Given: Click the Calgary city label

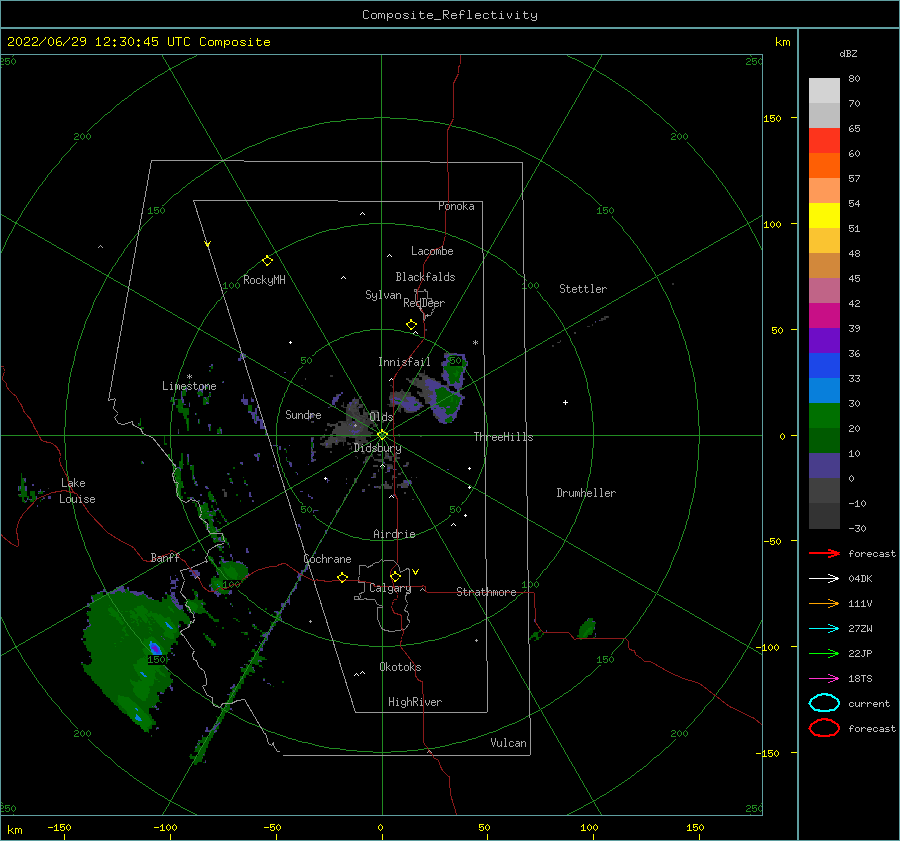Looking at the screenshot, I should point(390,588).
